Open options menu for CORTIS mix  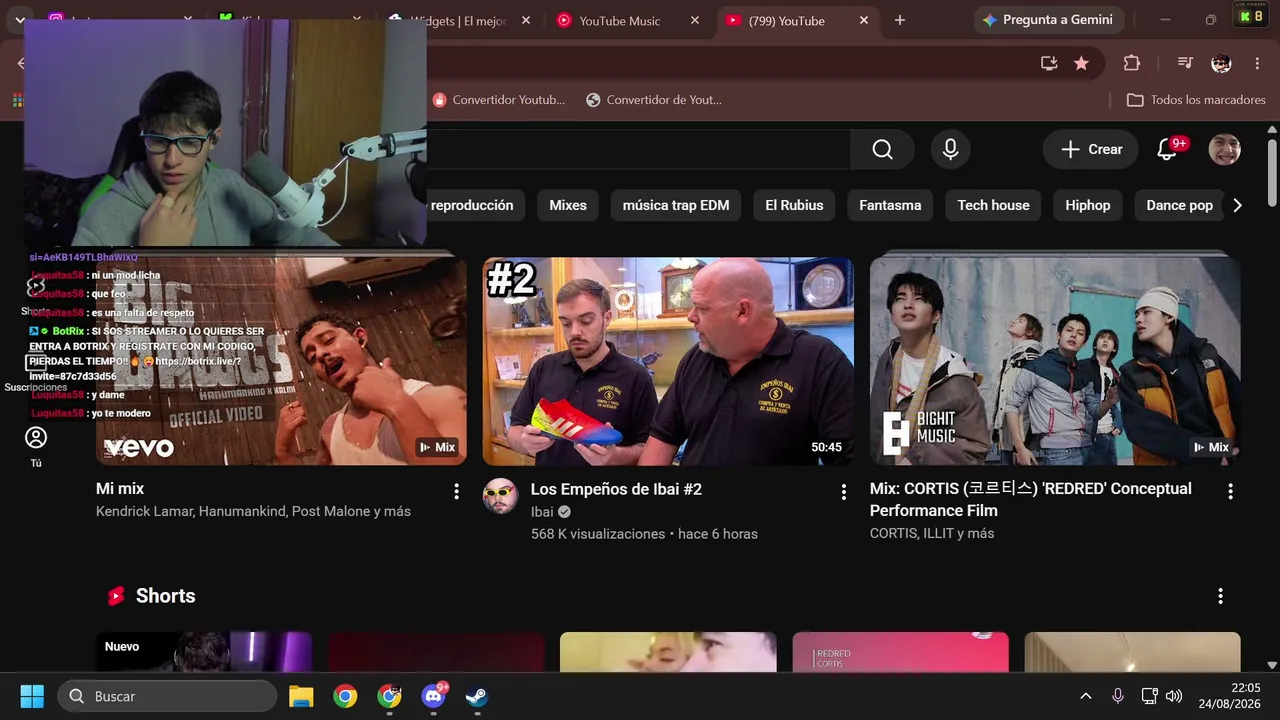pos(1230,491)
